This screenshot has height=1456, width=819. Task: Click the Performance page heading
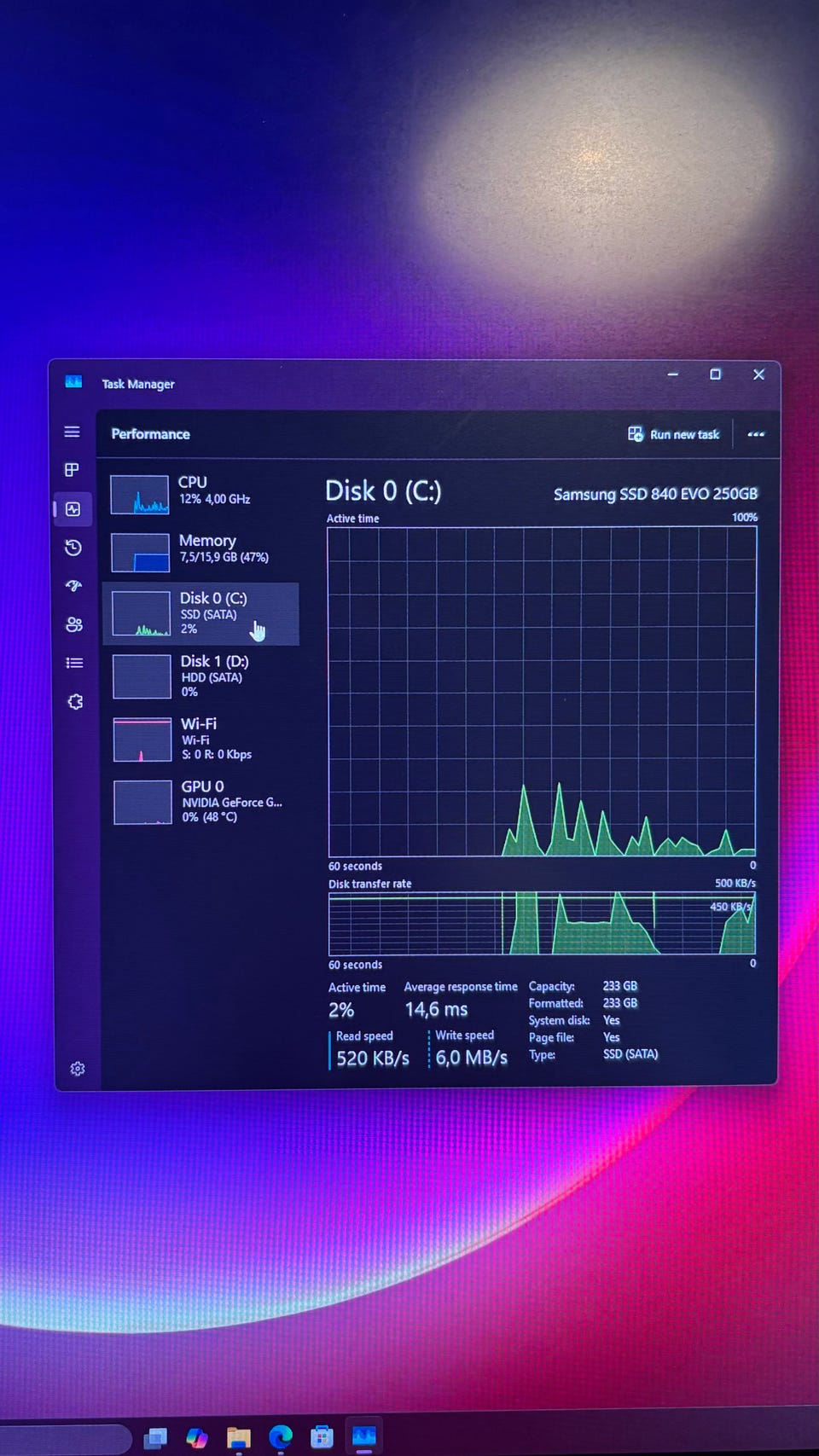point(150,434)
